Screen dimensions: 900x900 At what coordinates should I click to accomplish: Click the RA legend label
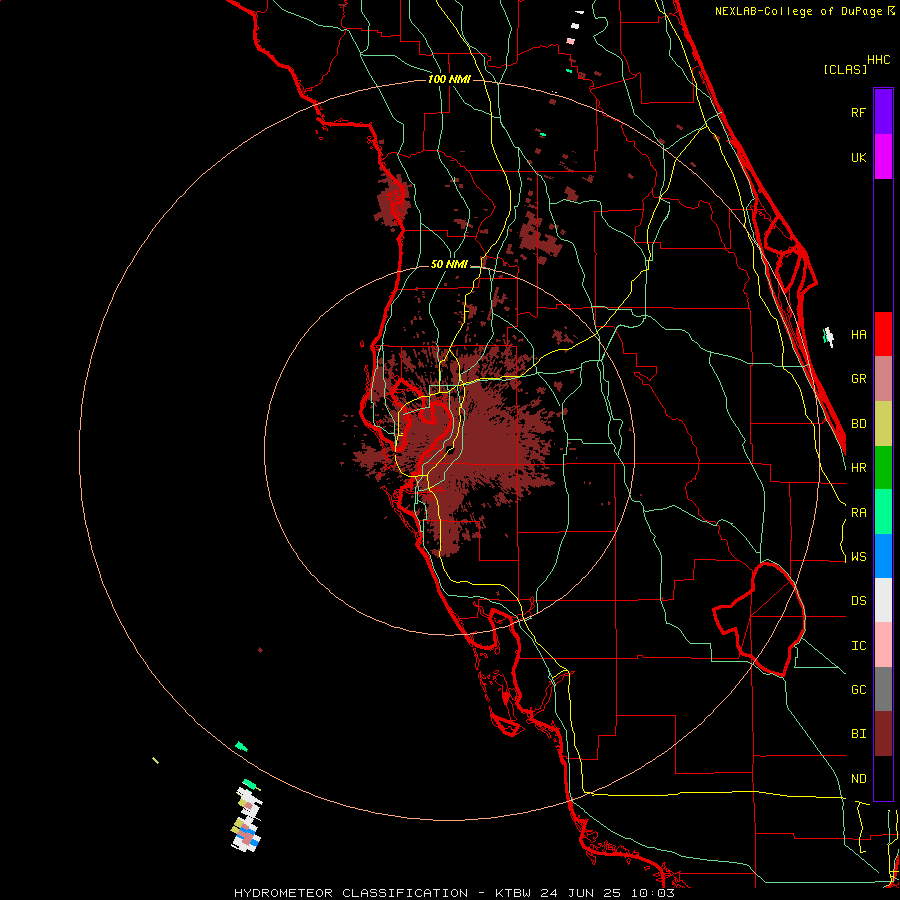click(858, 513)
